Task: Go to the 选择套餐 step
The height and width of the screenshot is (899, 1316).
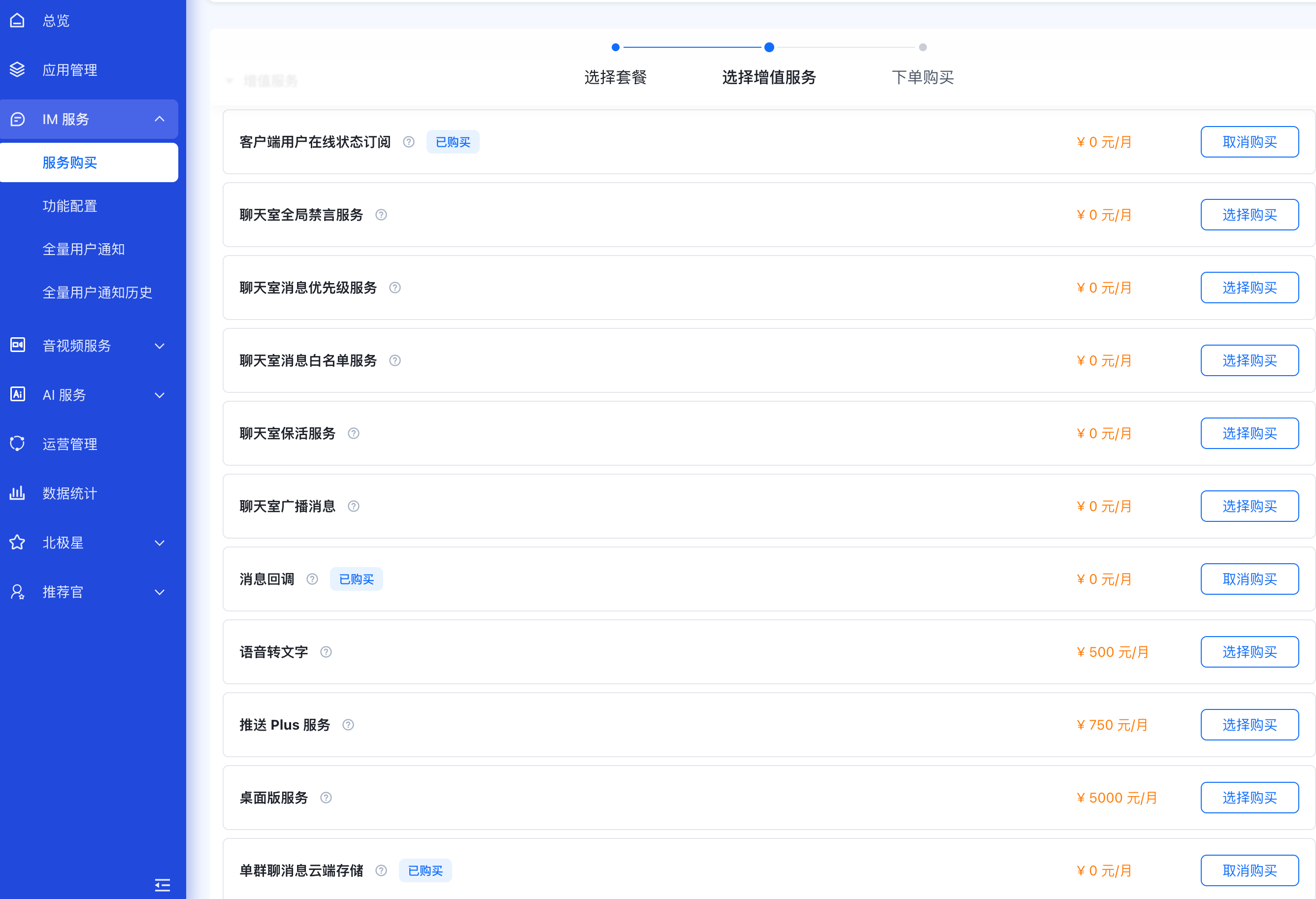Action: (x=615, y=76)
